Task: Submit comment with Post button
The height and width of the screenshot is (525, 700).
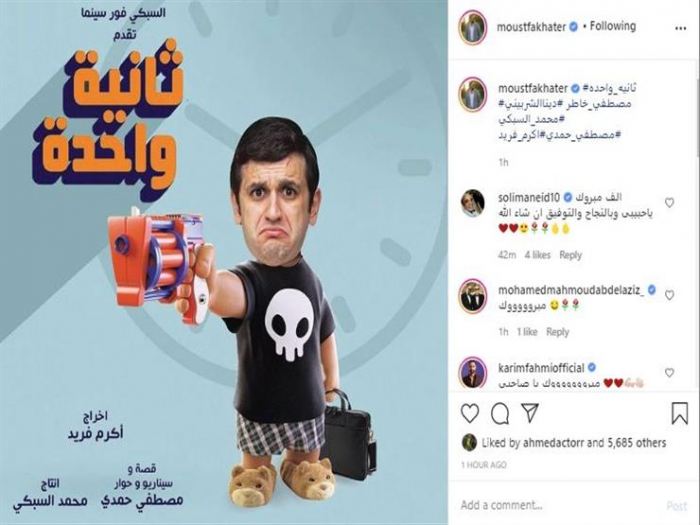Action: (677, 505)
